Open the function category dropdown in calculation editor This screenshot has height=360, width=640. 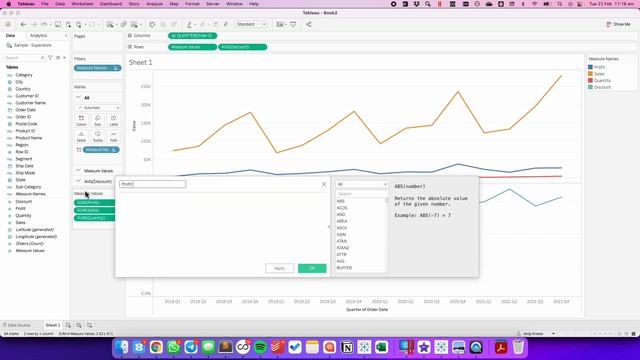click(x=362, y=184)
